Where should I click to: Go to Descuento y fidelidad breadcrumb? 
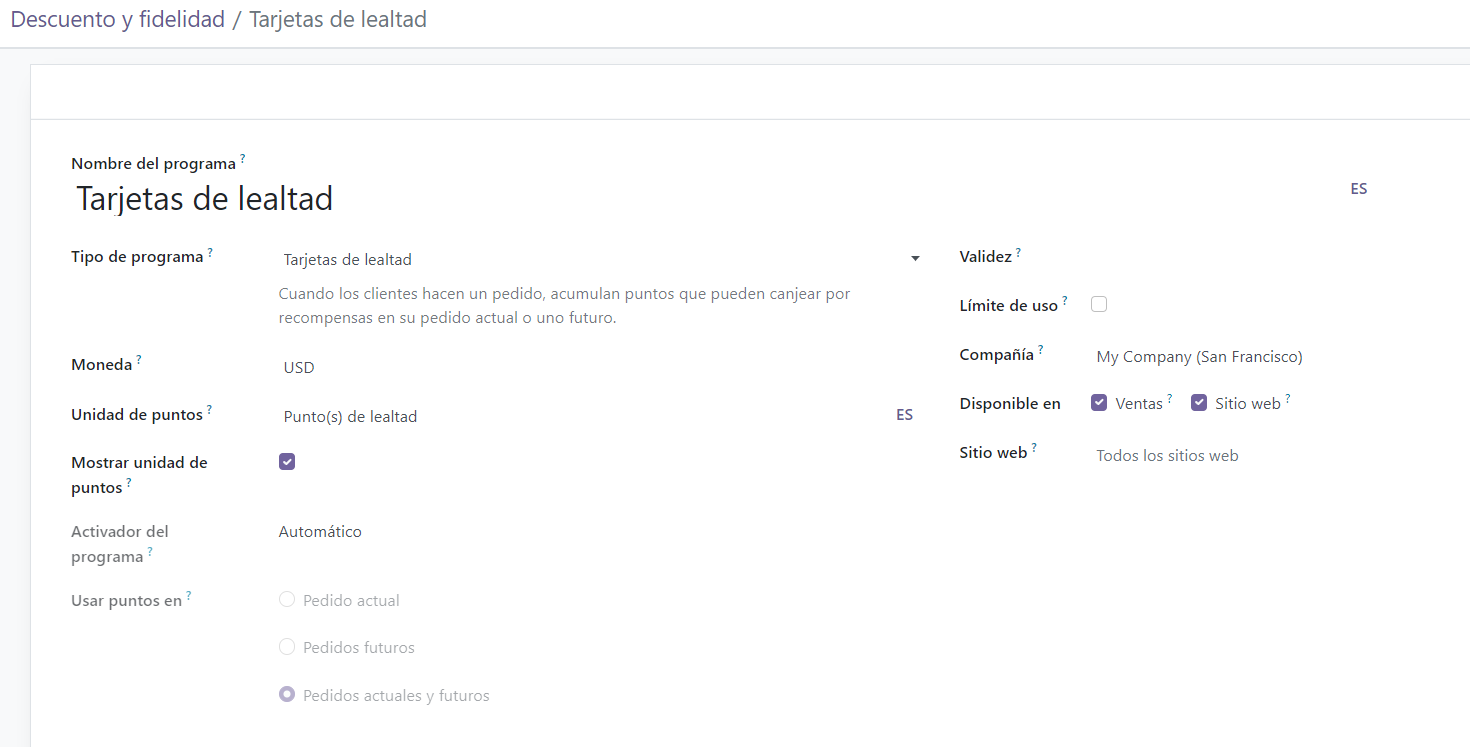(x=117, y=20)
